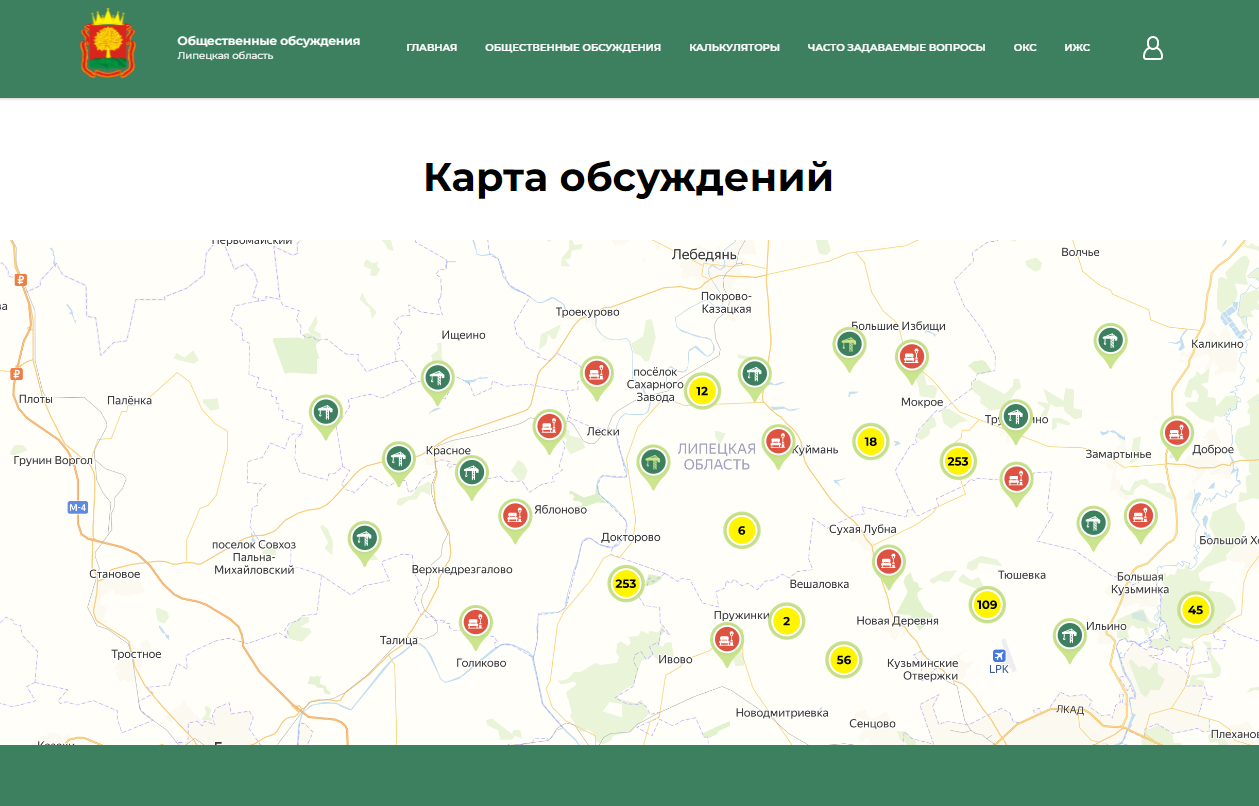Screen dimensions: 1259x806
Task: Open red building marker below Троекурово
Action: pos(597,379)
